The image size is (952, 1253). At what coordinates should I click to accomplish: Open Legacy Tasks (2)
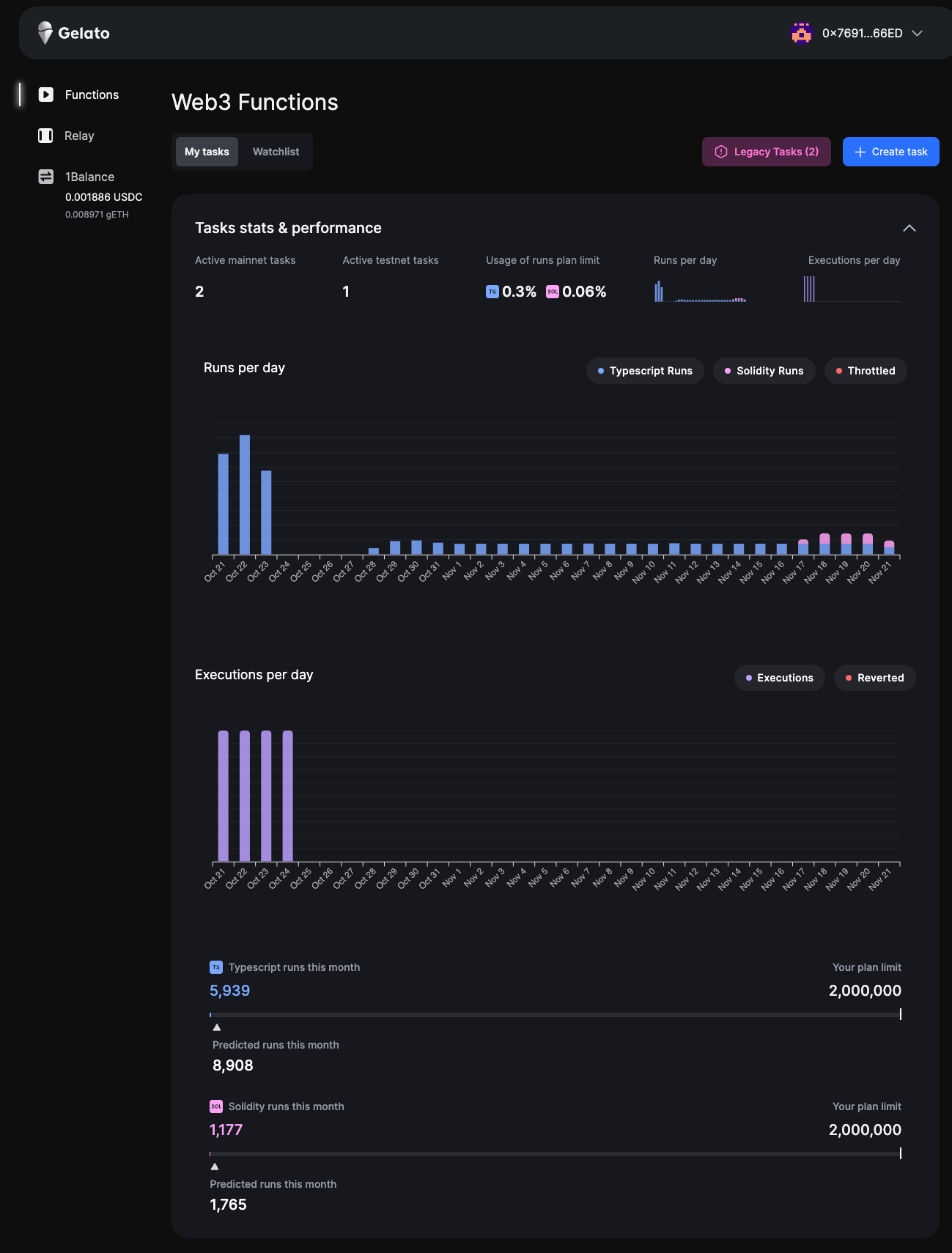tap(767, 152)
